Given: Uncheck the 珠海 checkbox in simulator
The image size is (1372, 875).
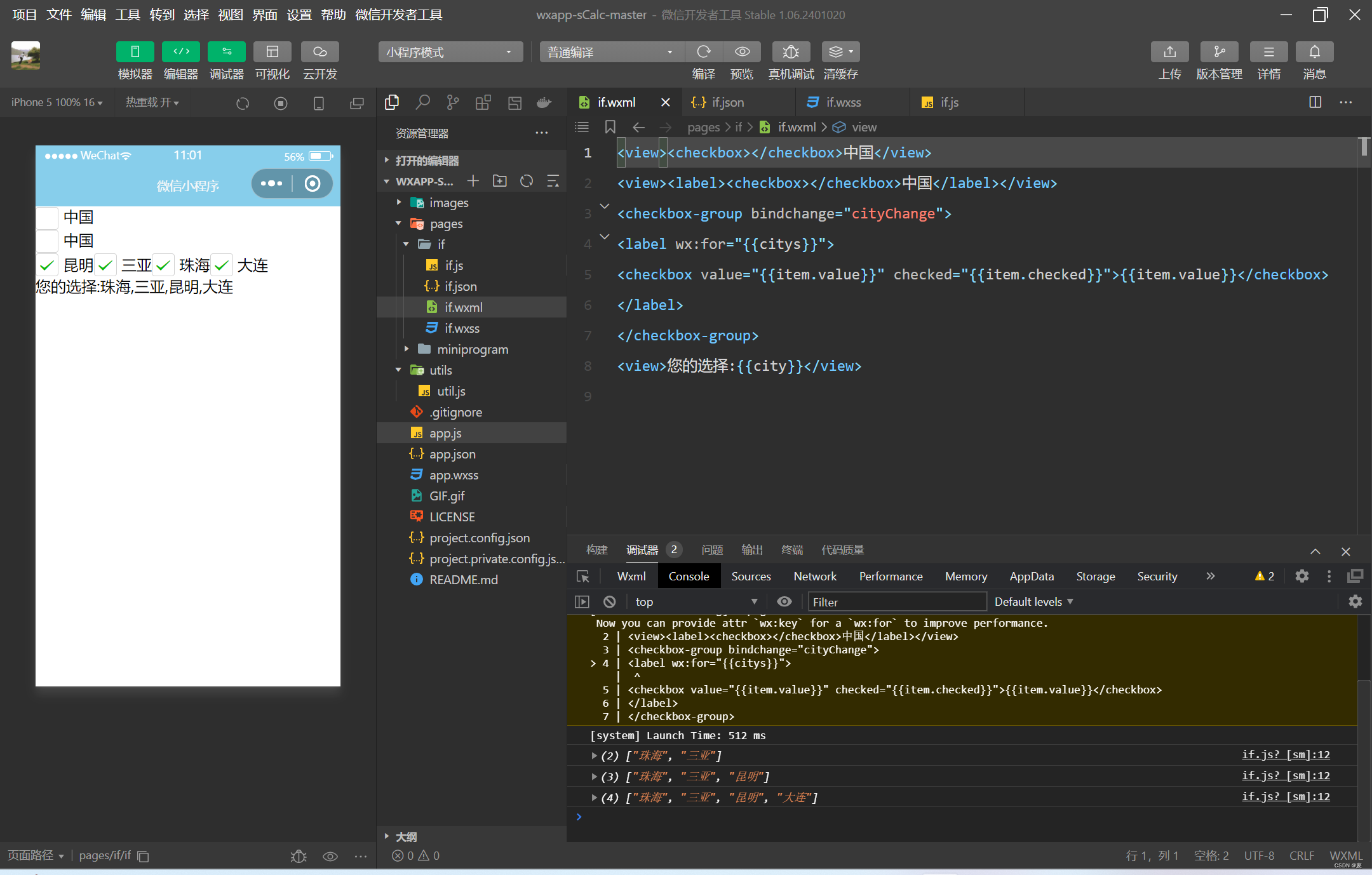Looking at the screenshot, I should (163, 265).
